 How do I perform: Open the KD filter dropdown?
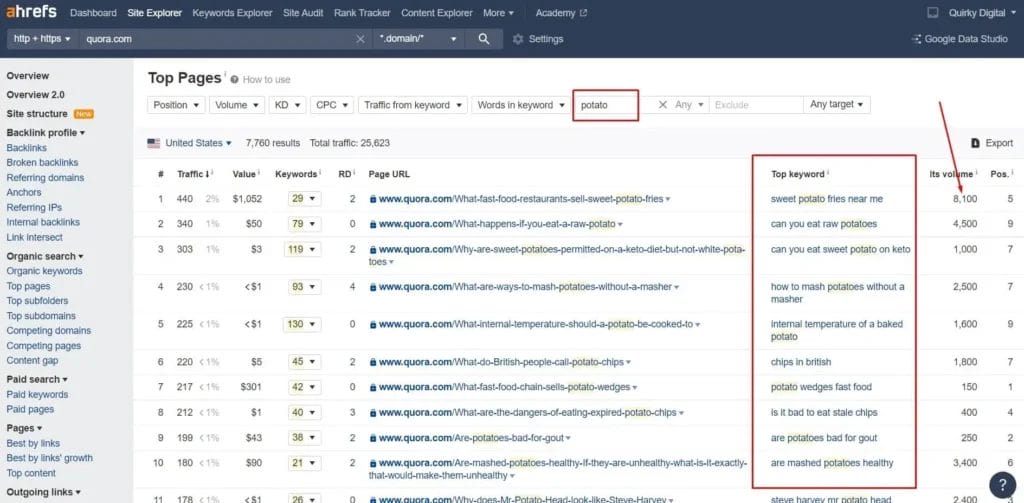(287, 105)
